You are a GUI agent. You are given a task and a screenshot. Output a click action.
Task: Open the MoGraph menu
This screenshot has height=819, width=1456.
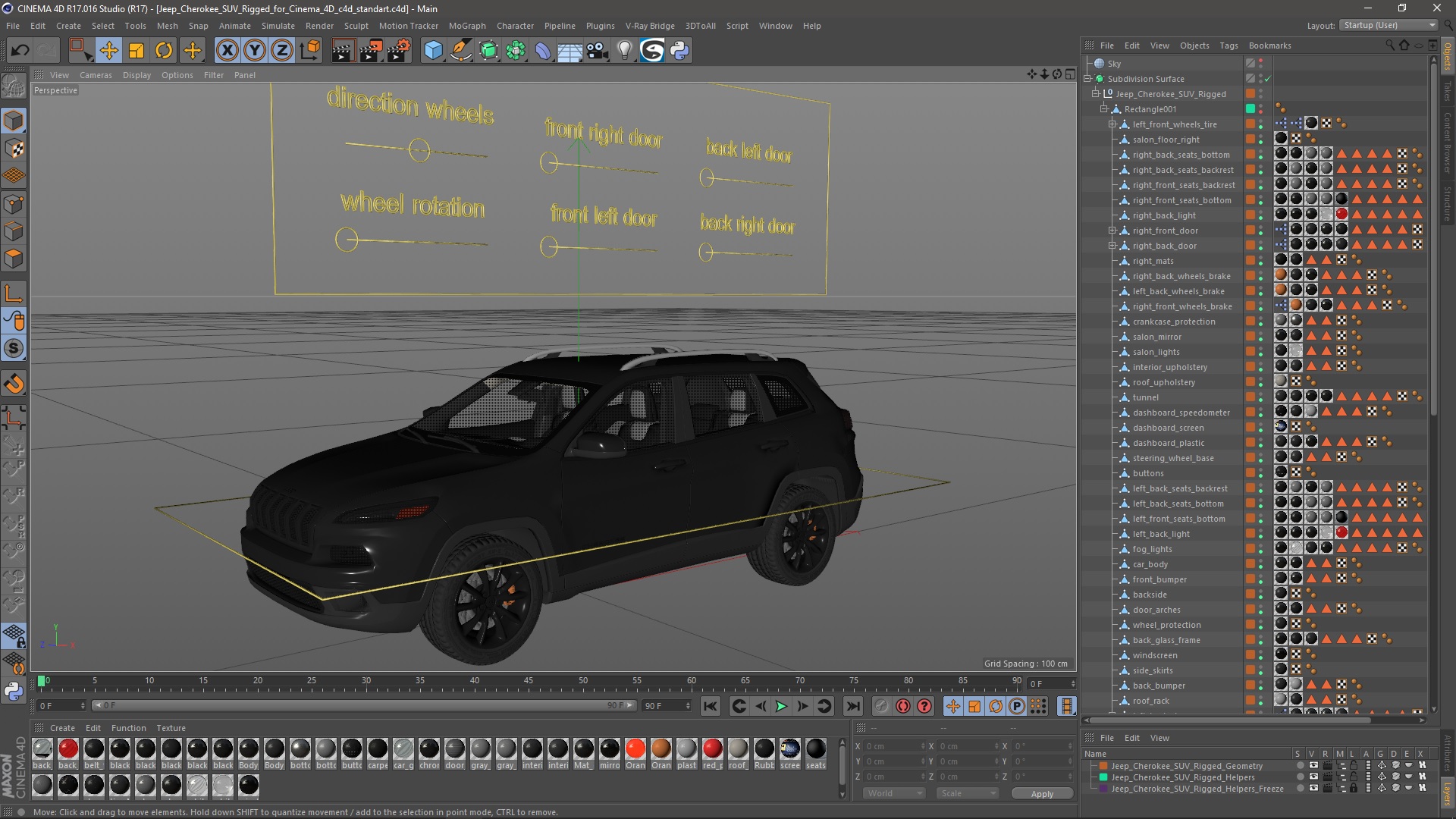(x=466, y=26)
